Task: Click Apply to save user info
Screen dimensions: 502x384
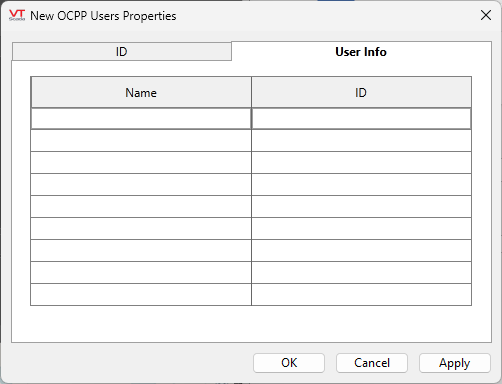Action: click(x=455, y=363)
